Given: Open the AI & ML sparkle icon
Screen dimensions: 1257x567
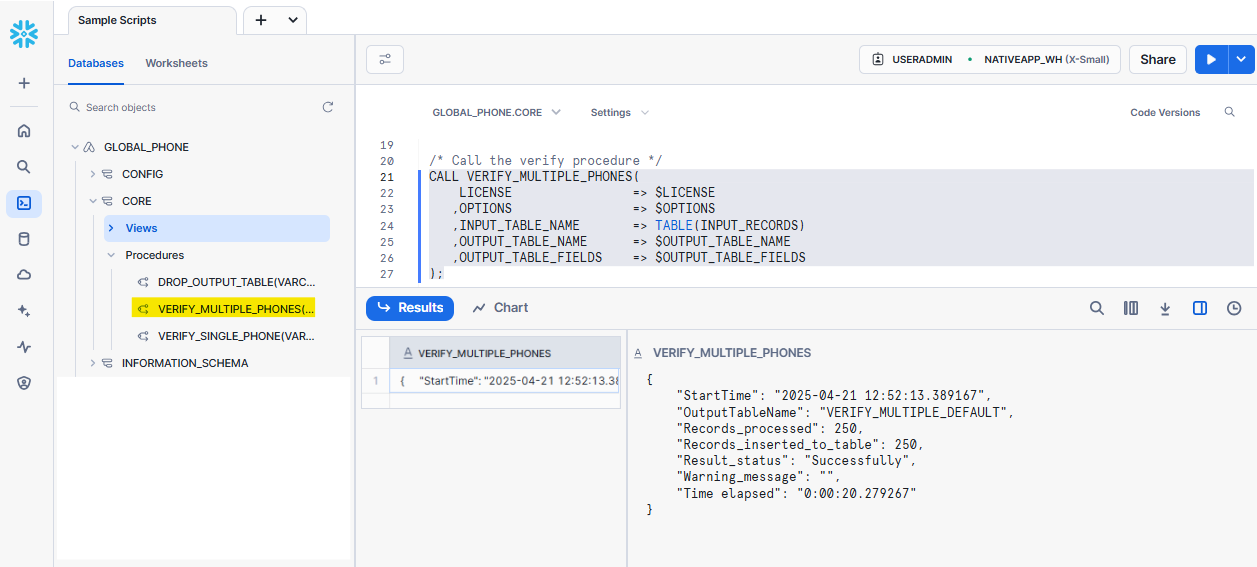Looking at the screenshot, I should coord(24,311).
